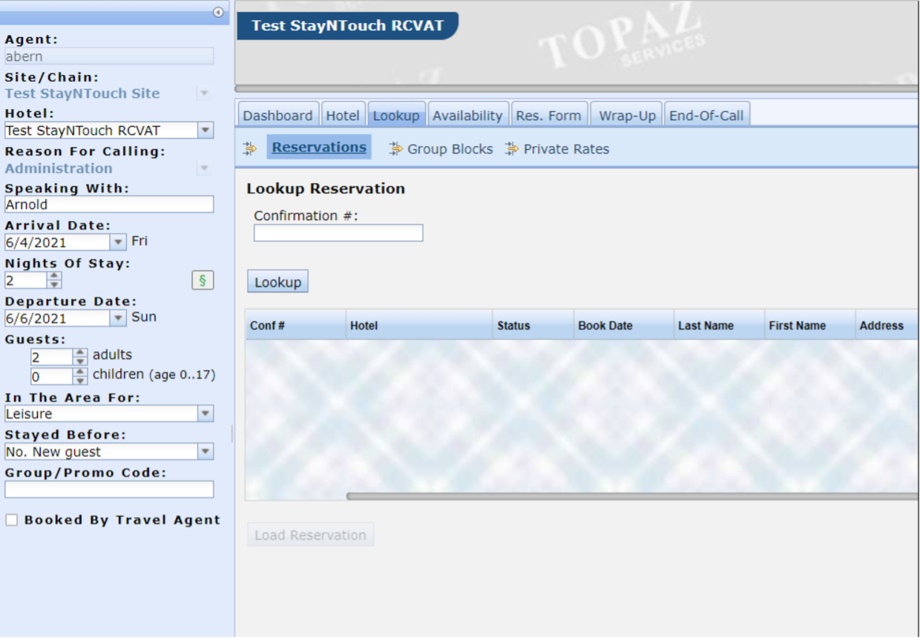
Task: Open the Site/Chain dropdown
Action: coord(204,93)
